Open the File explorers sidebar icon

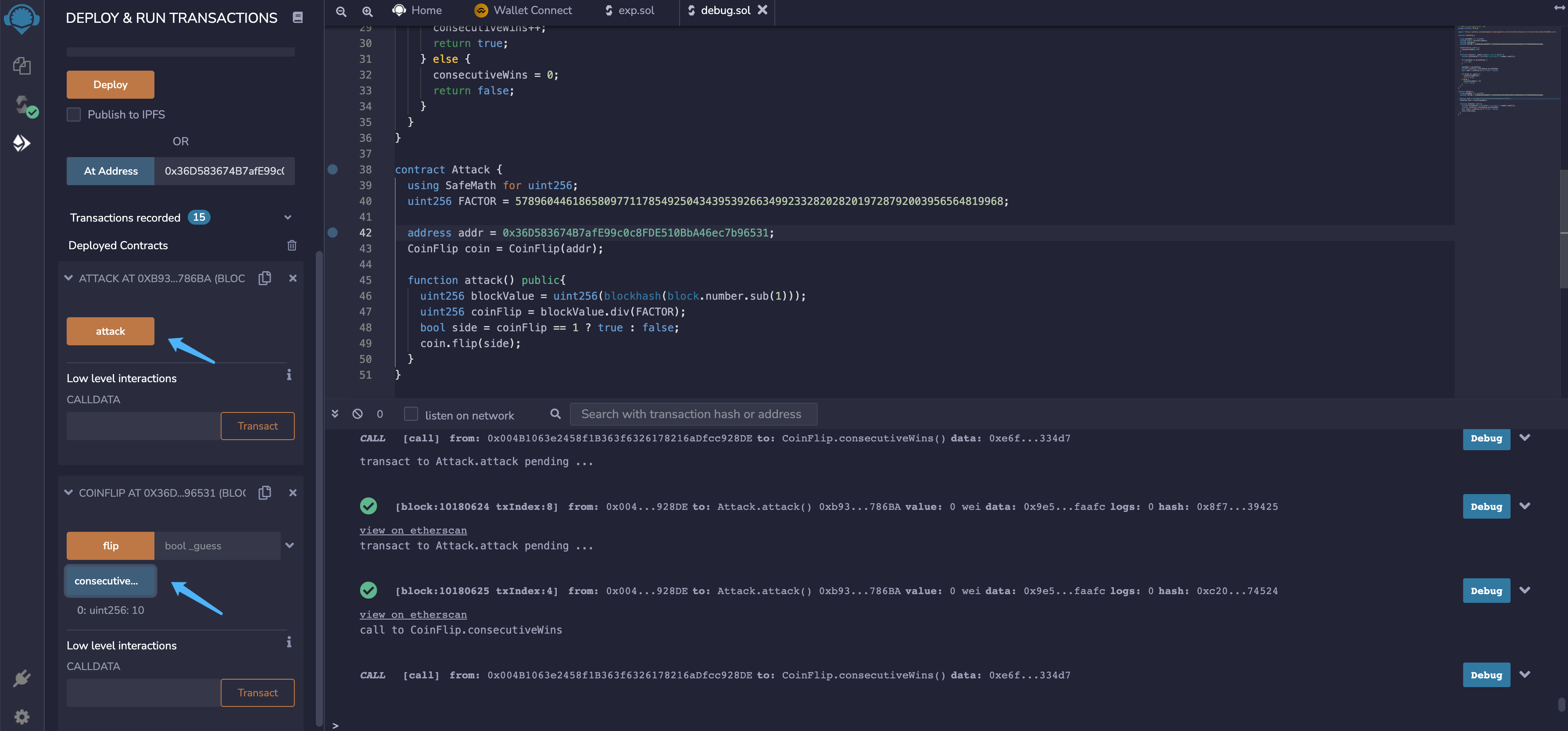coord(22,65)
